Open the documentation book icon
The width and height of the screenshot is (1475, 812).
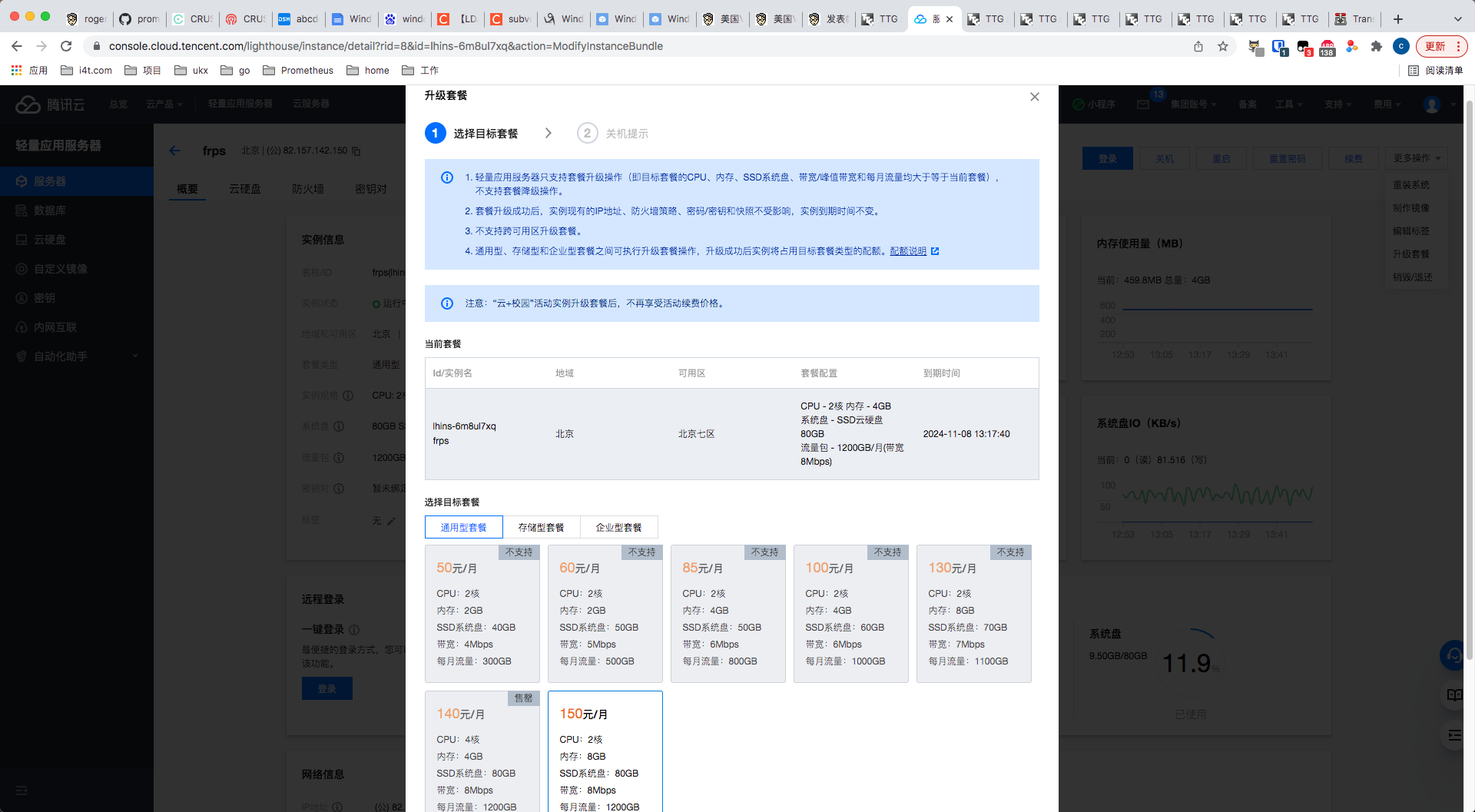pyautogui.click(x=1454, y=695)
